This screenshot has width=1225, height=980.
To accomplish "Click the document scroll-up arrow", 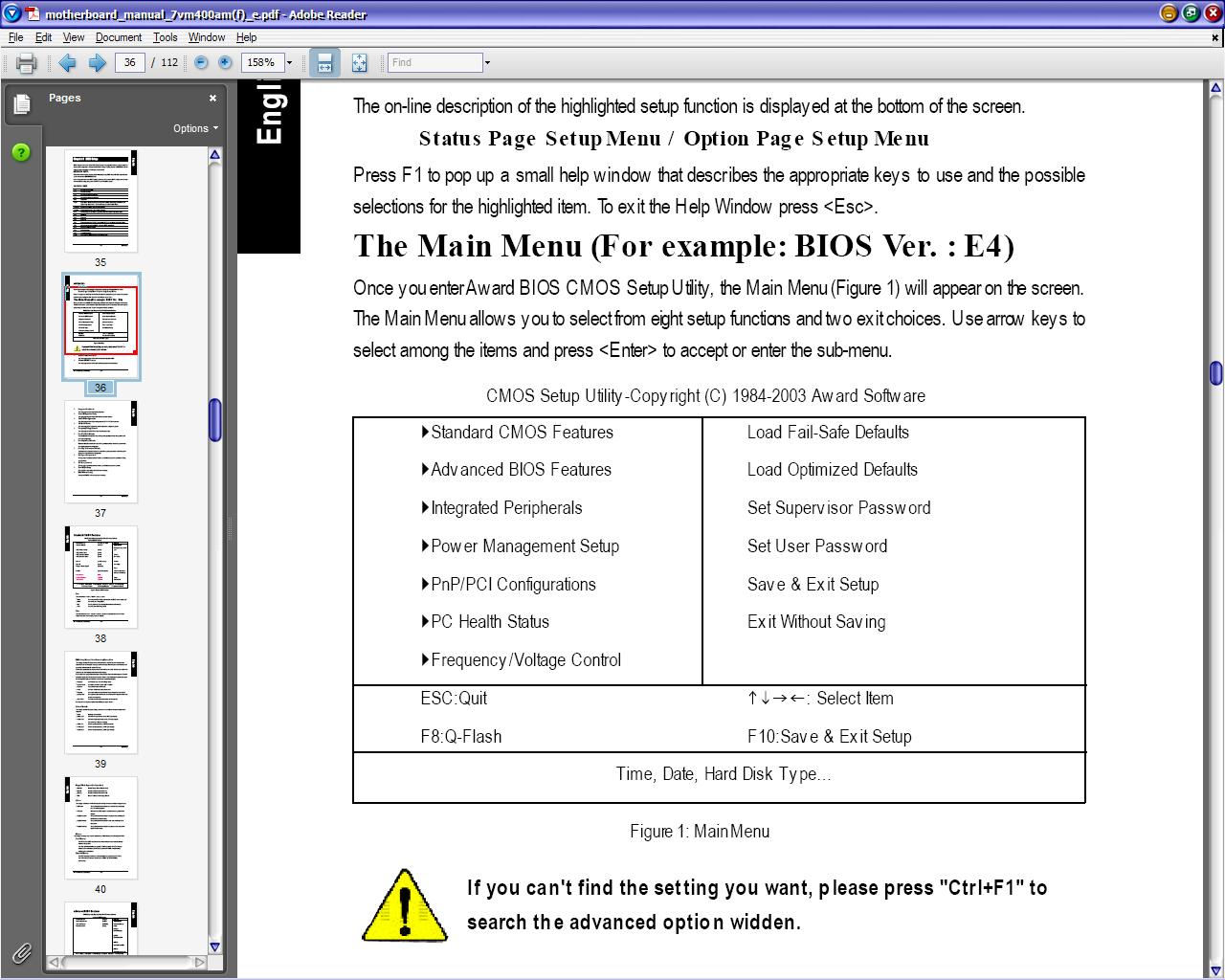I will coord(1215,89).
